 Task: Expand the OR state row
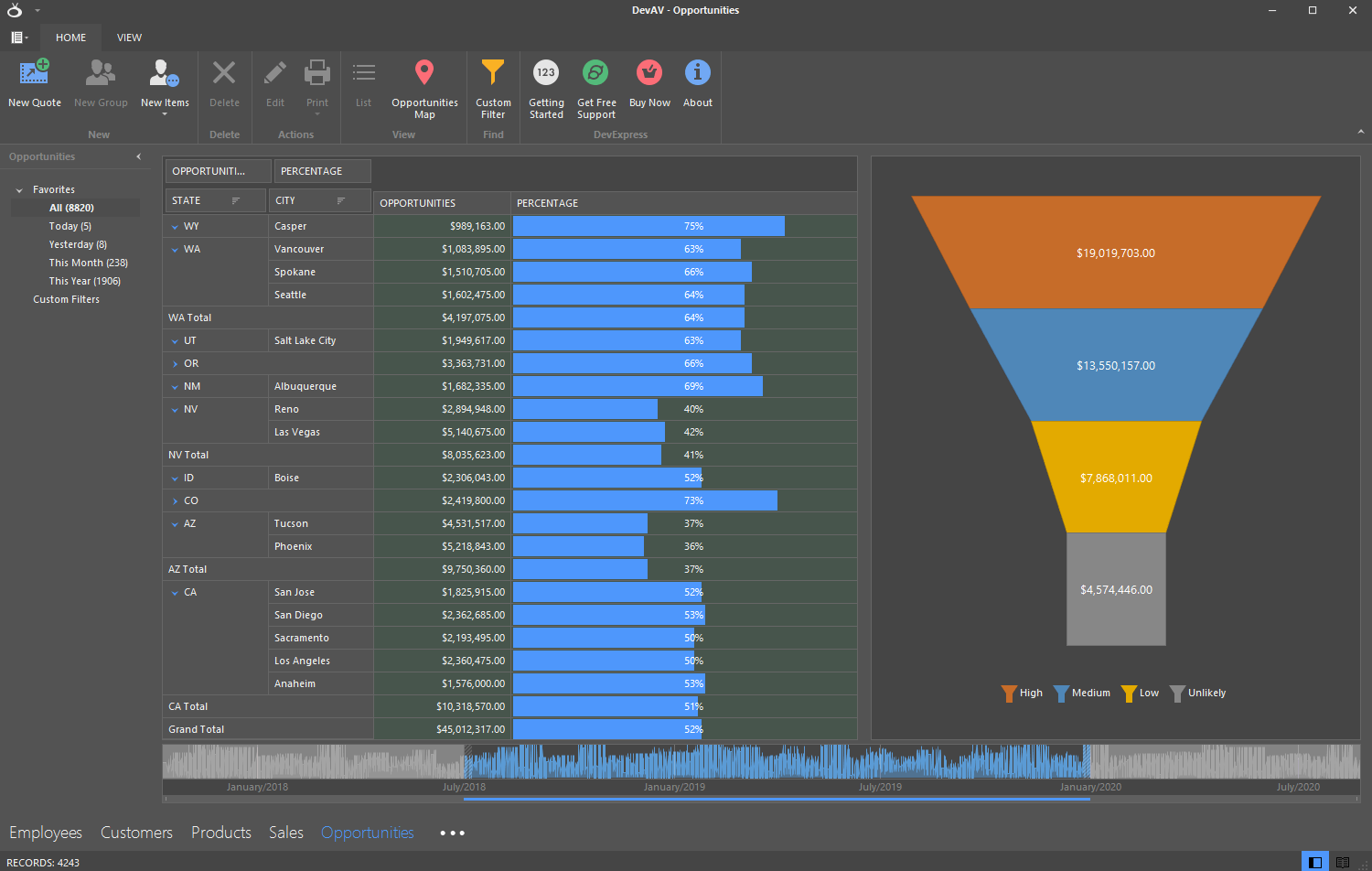click(176, 364)
